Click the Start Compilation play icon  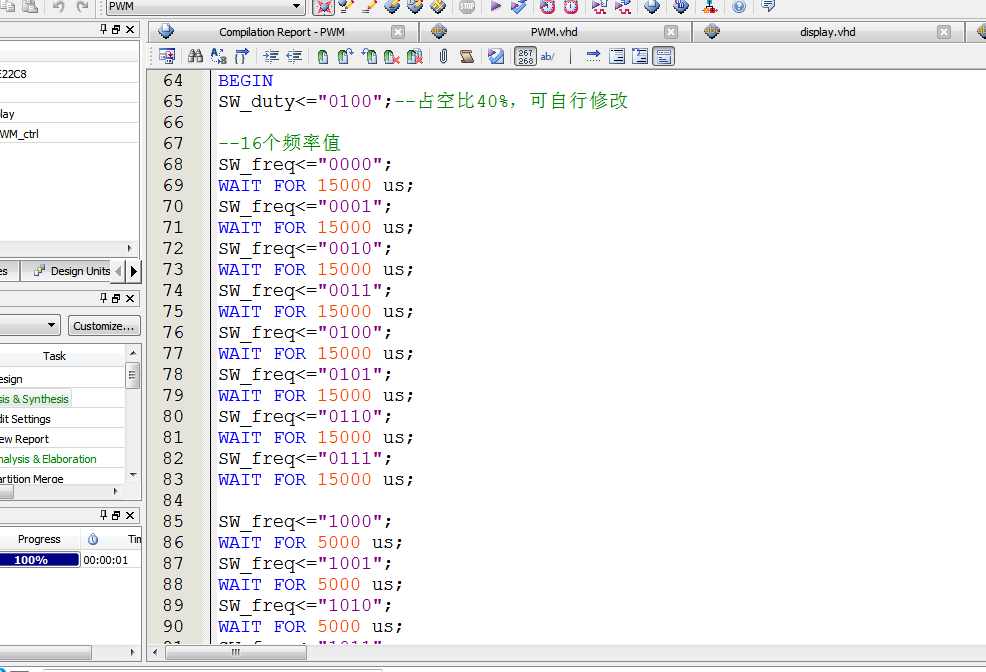(496, 7)
